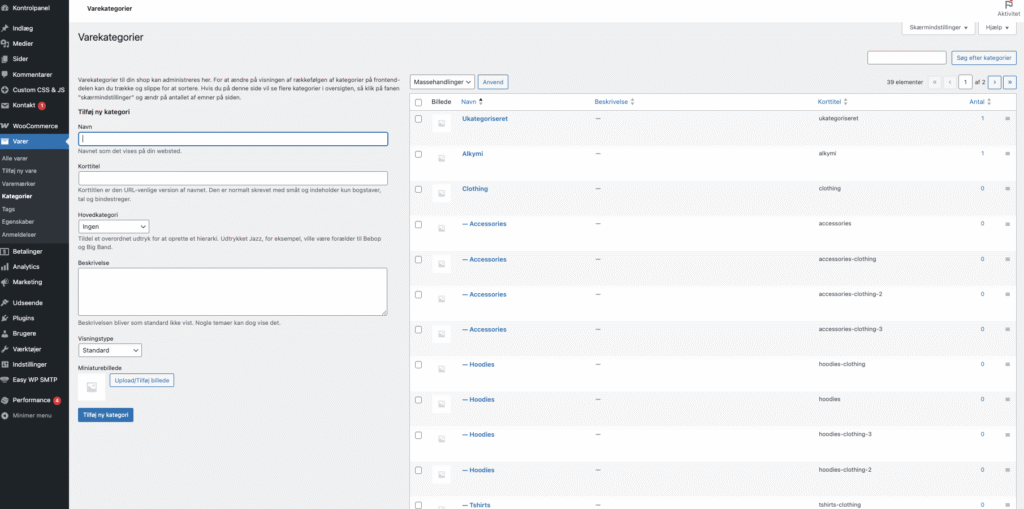1024x509 pixels.
Task: Open the Skærmindstillinger tab
Action: (938, 28)
